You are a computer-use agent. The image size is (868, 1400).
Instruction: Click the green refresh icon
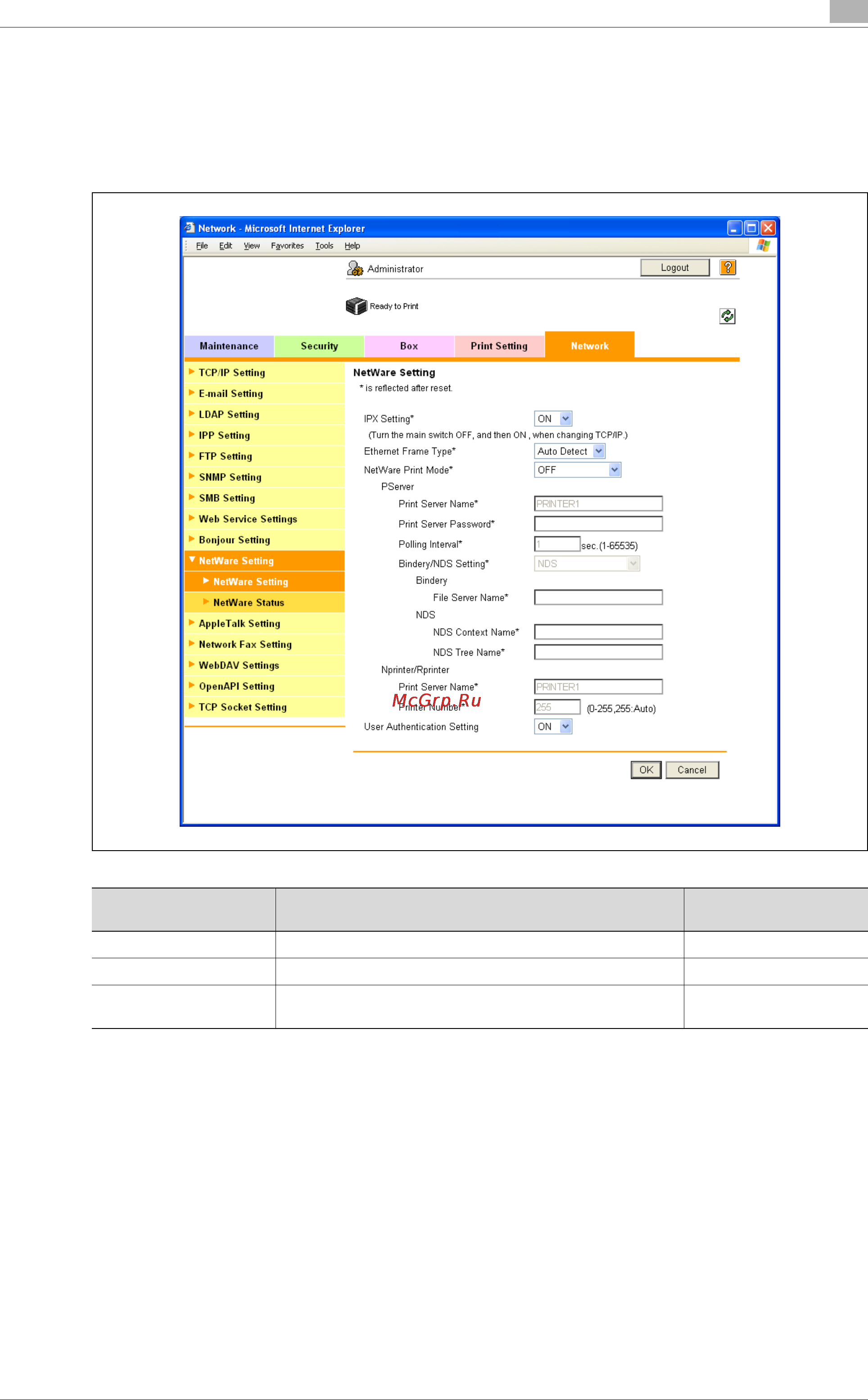[728, 316]
